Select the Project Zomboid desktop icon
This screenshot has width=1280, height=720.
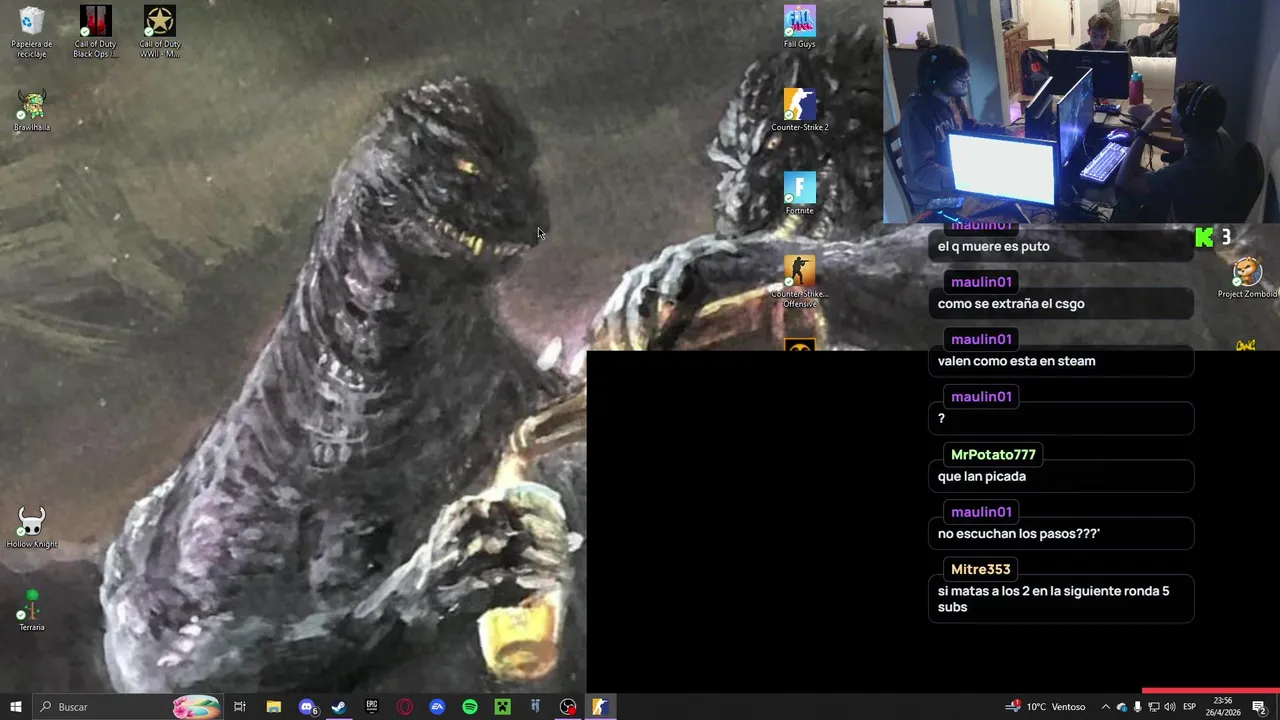1247,277
